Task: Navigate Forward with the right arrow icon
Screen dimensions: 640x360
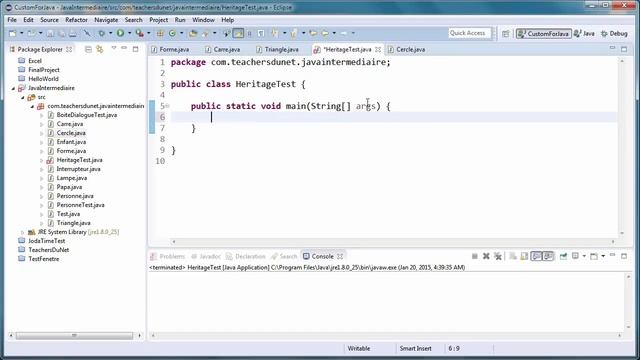Action: coord(344,33)
